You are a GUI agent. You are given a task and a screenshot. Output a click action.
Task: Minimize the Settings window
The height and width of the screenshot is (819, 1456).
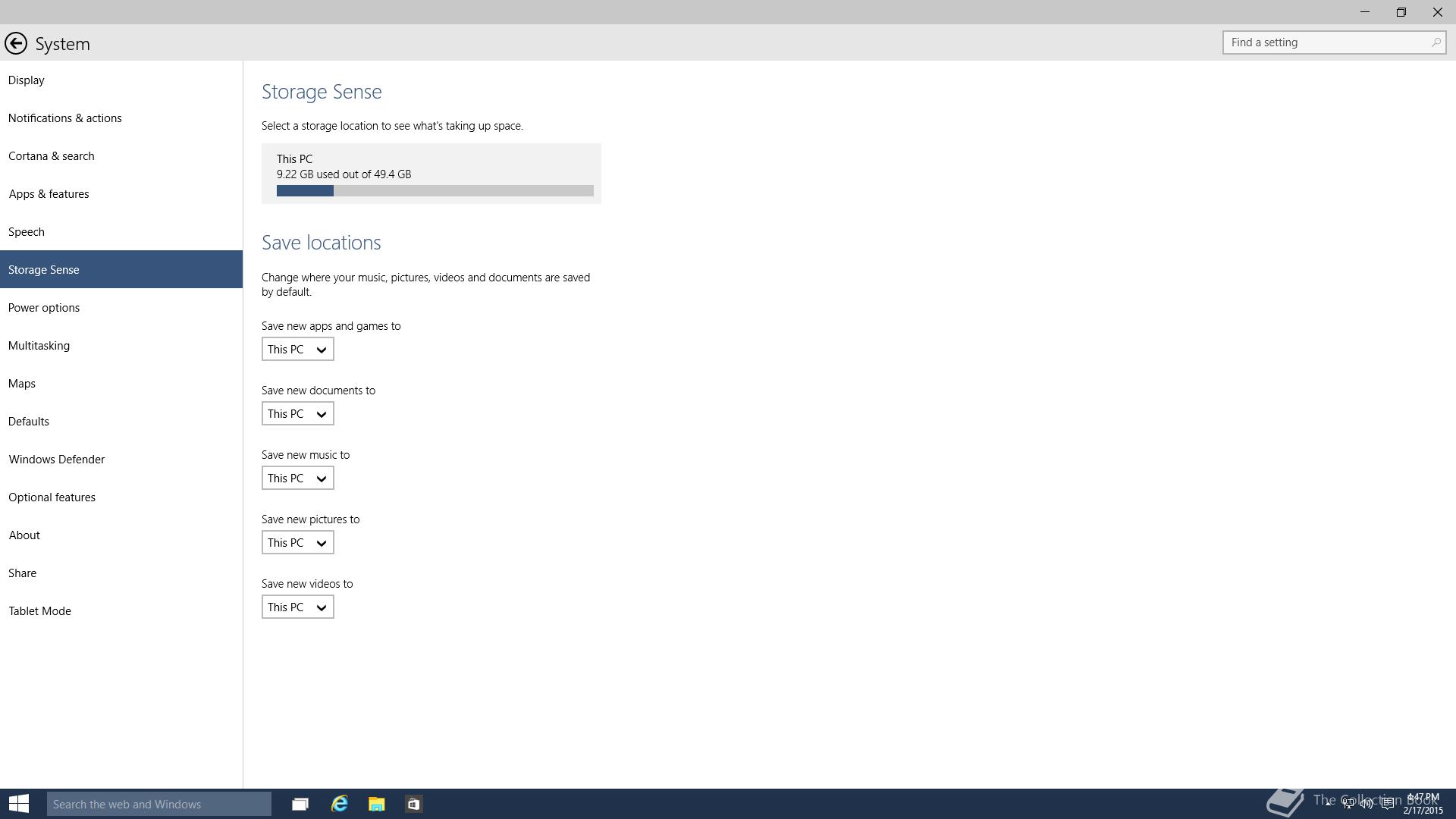tap(1365, 12)
